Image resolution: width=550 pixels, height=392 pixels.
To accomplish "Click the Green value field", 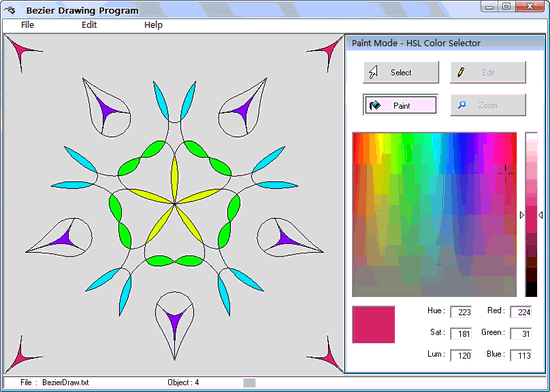I will point(521,333).
